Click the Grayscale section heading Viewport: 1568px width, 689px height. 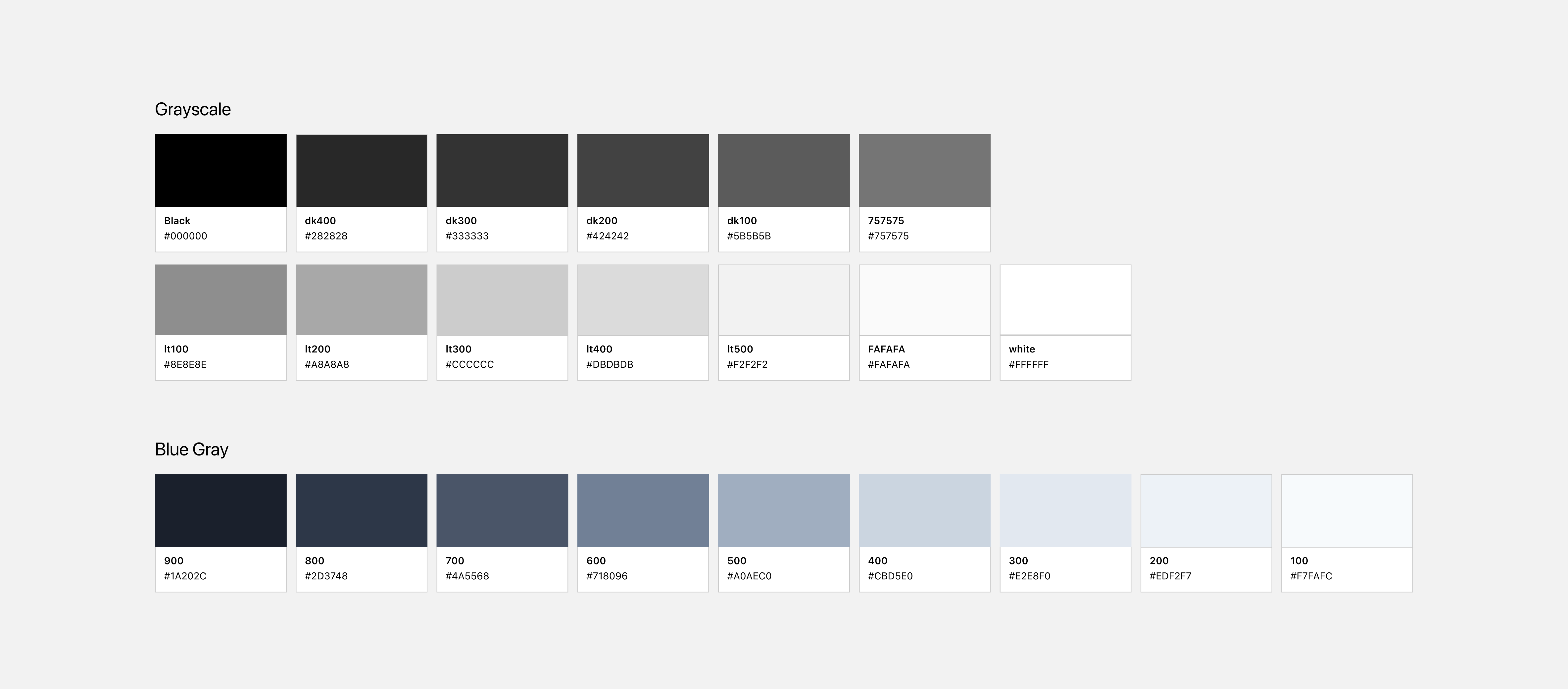tap(193, 110)
